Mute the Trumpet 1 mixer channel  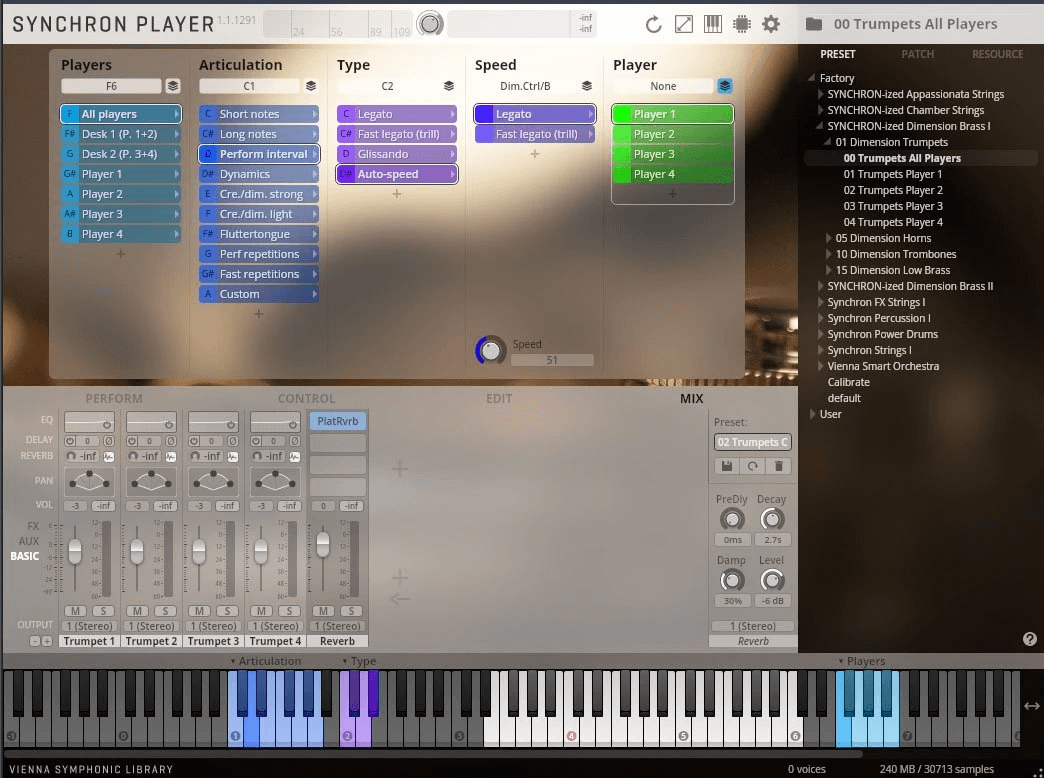click(x=76, y=611)
